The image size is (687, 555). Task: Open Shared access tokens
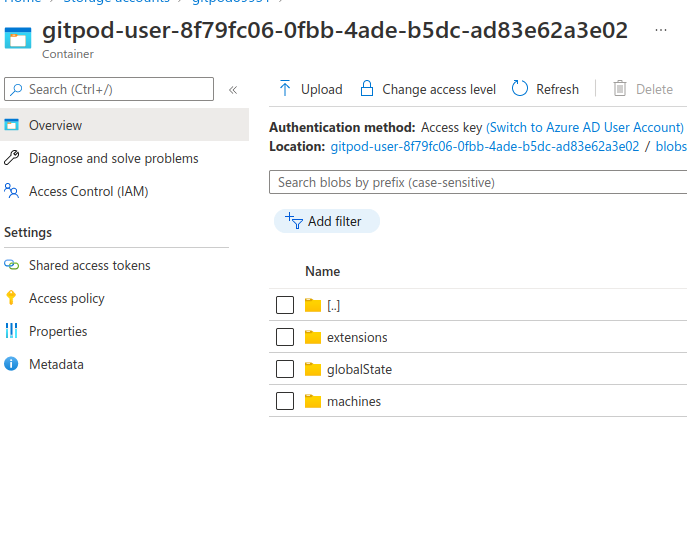[x=89, y=265]
